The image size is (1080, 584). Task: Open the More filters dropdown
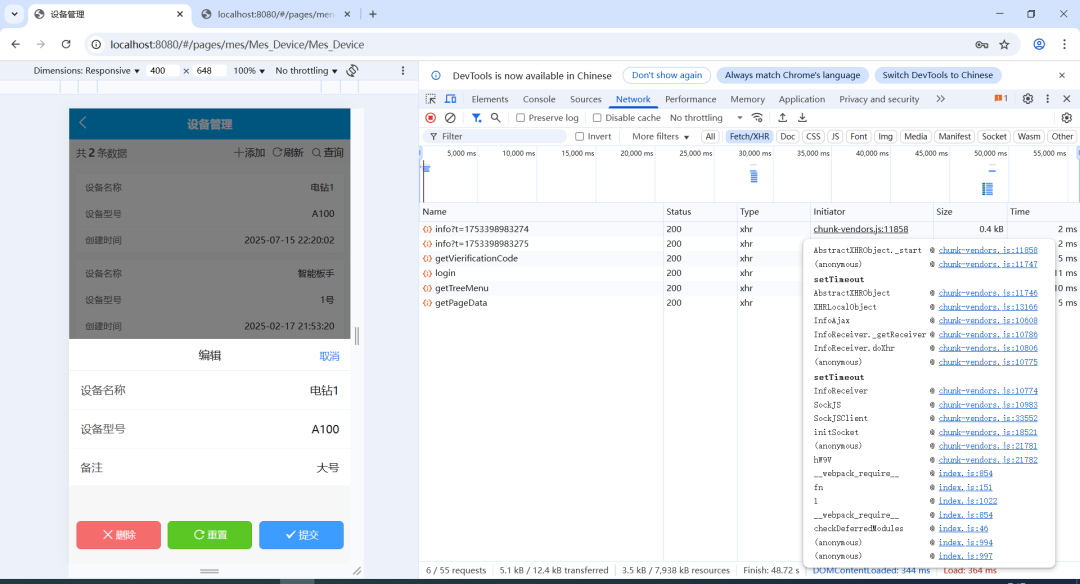[x=660, y=136]
